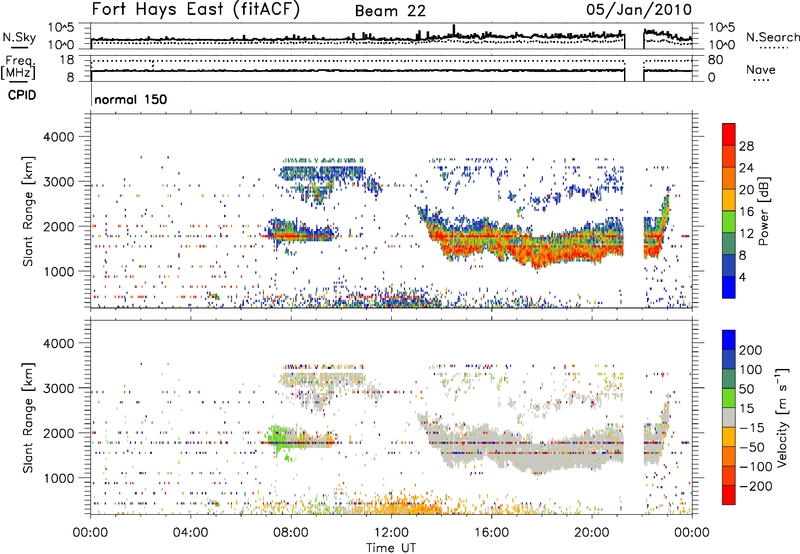
Task: Click the '4000' tick in Power panel
Action: [x=58, y=137]
